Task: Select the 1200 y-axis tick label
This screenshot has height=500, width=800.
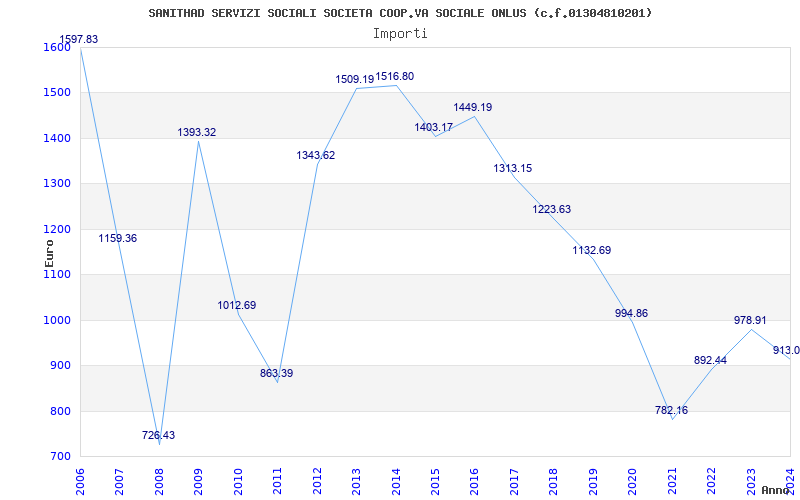Action: [57, 230]
